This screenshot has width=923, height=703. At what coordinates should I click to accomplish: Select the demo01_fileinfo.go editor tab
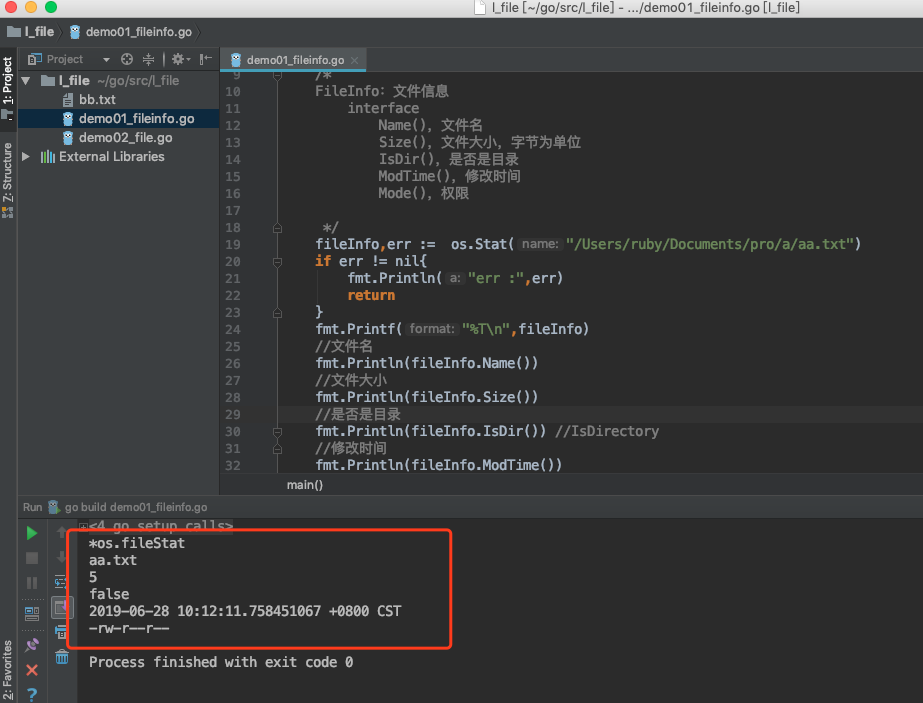click(296, 60)
